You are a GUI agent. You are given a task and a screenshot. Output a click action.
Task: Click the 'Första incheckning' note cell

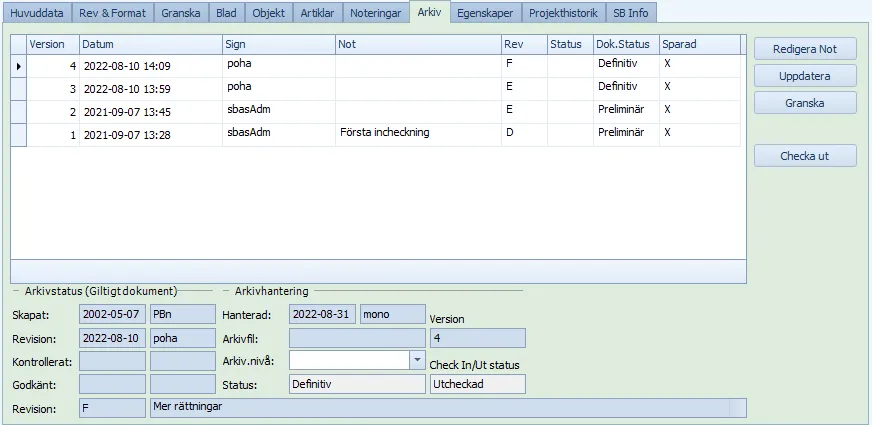click(418, 135)
